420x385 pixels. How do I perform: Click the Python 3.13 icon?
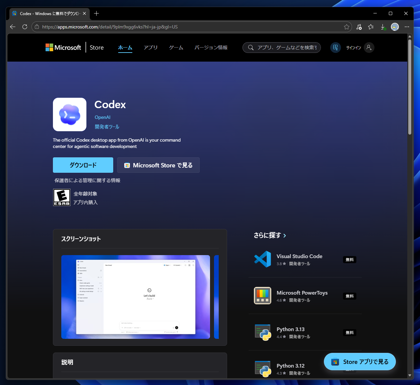point(263,332)
